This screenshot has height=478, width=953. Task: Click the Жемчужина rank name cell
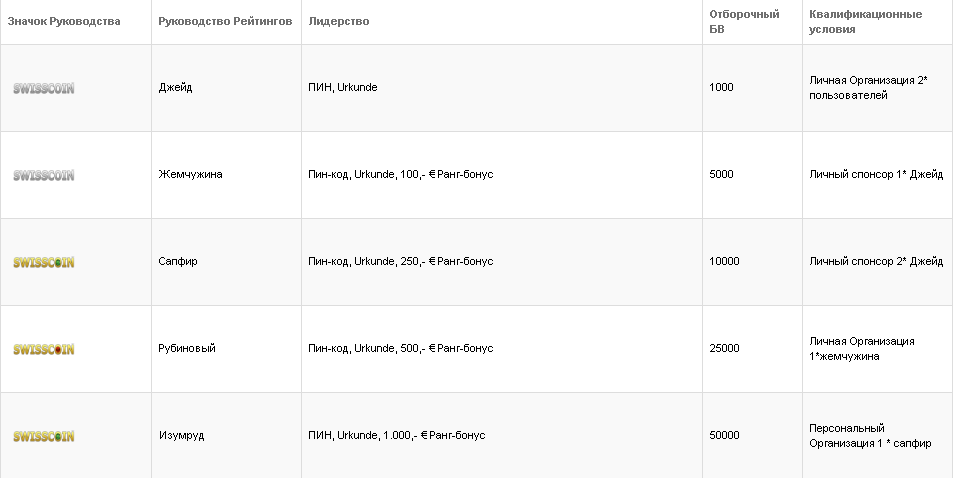click(191, 175)
